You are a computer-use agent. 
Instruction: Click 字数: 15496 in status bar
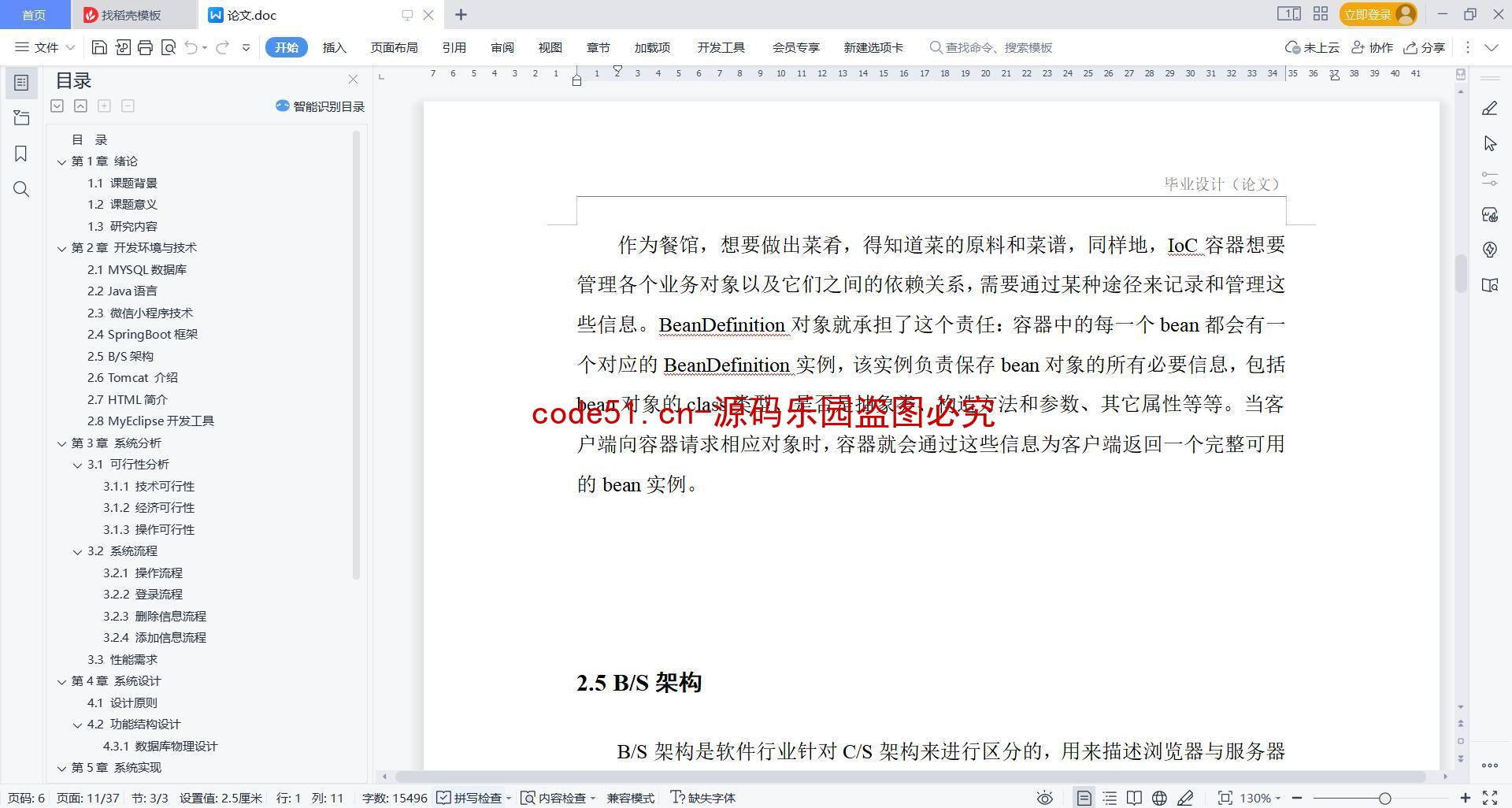click(x=395, y=798)
